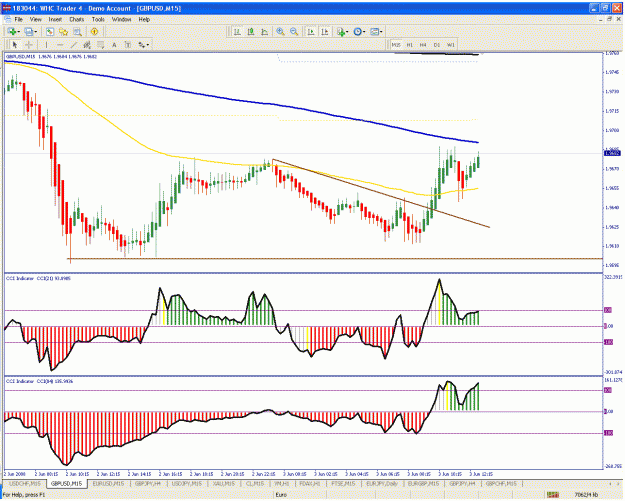Click the chart tabs scroll-left arrow

tap(611, 484)
